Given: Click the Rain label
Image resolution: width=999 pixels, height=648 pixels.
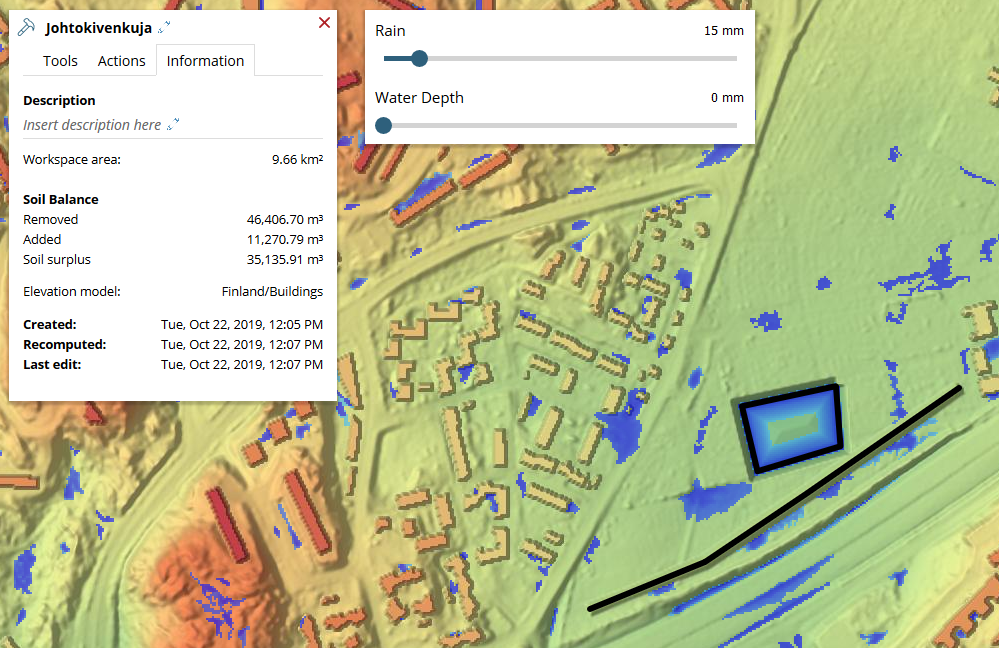Looking at the screenshot, I should (x=390, y=31).
